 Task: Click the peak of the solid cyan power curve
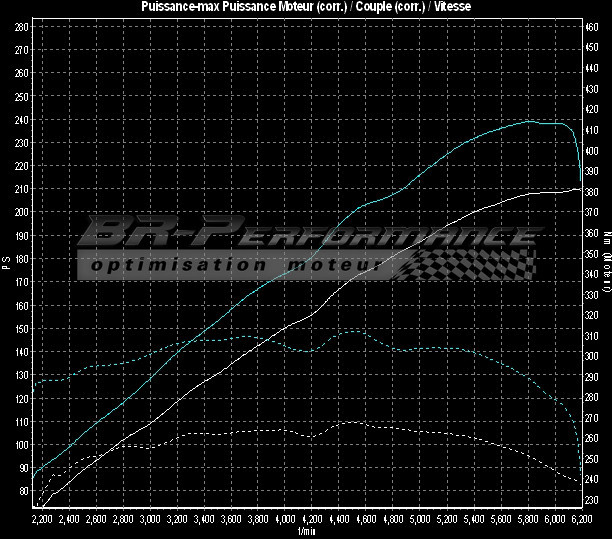(x=531, y=122)
